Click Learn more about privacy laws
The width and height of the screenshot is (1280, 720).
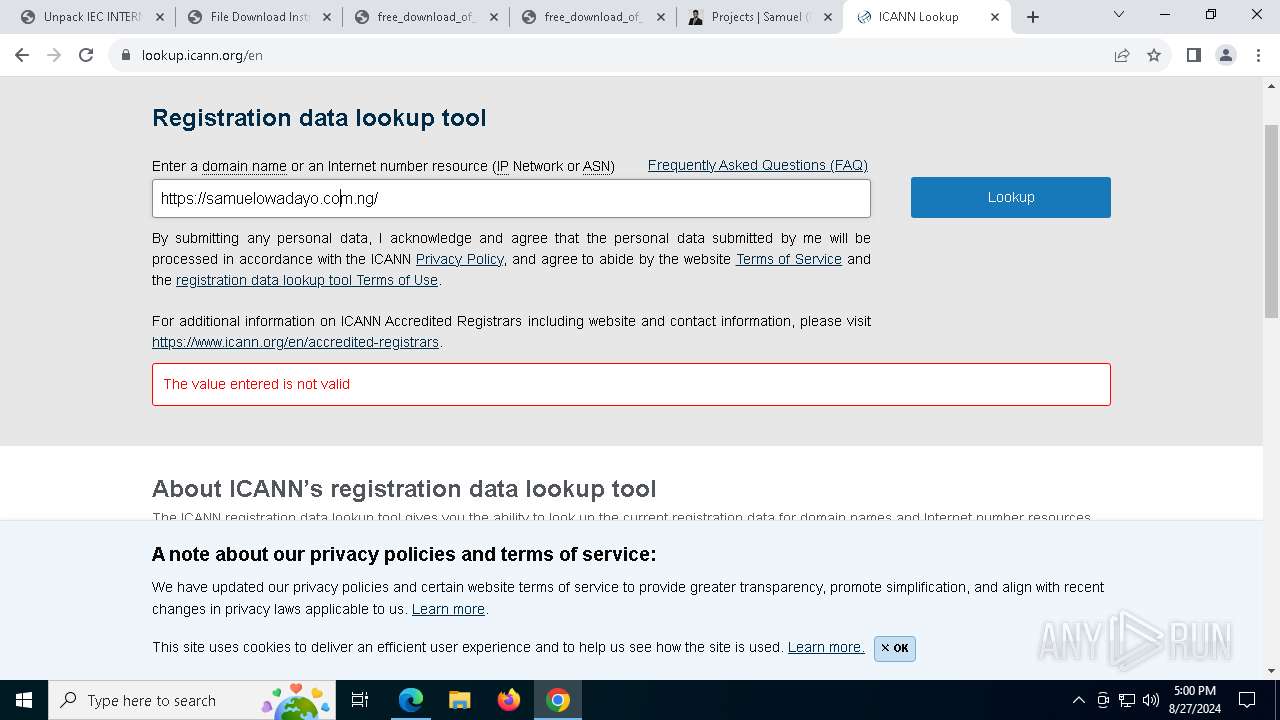tap(448, 609)
